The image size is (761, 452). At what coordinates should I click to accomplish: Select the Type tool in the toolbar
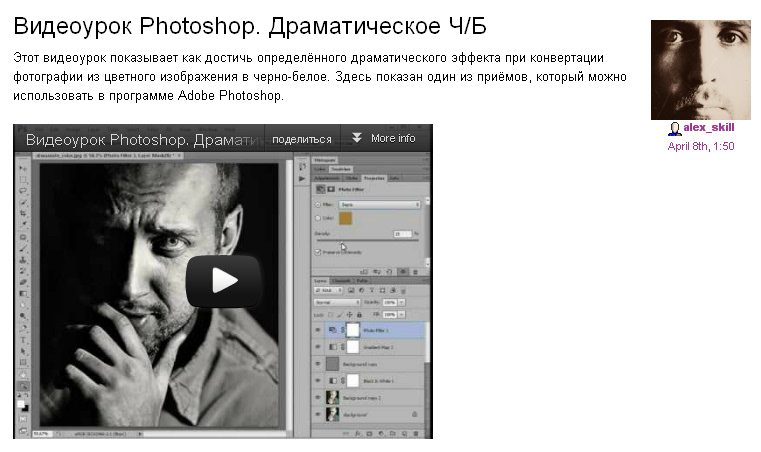point(23,339)
